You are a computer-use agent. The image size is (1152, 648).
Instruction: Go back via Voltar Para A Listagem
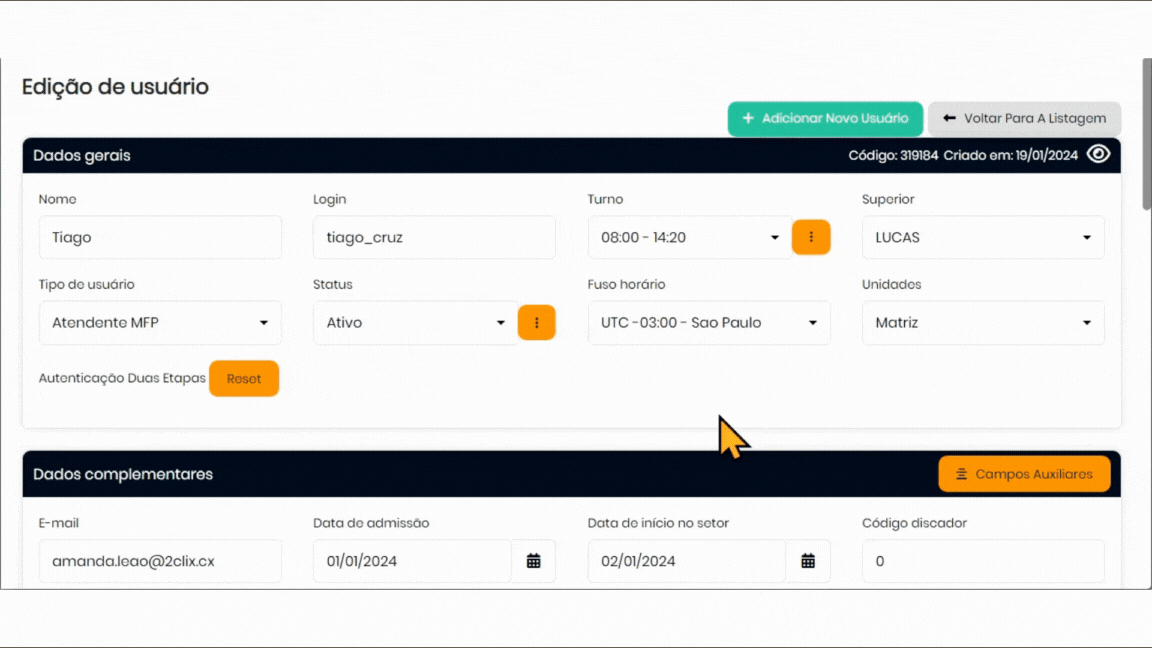tap(1024, 118)
